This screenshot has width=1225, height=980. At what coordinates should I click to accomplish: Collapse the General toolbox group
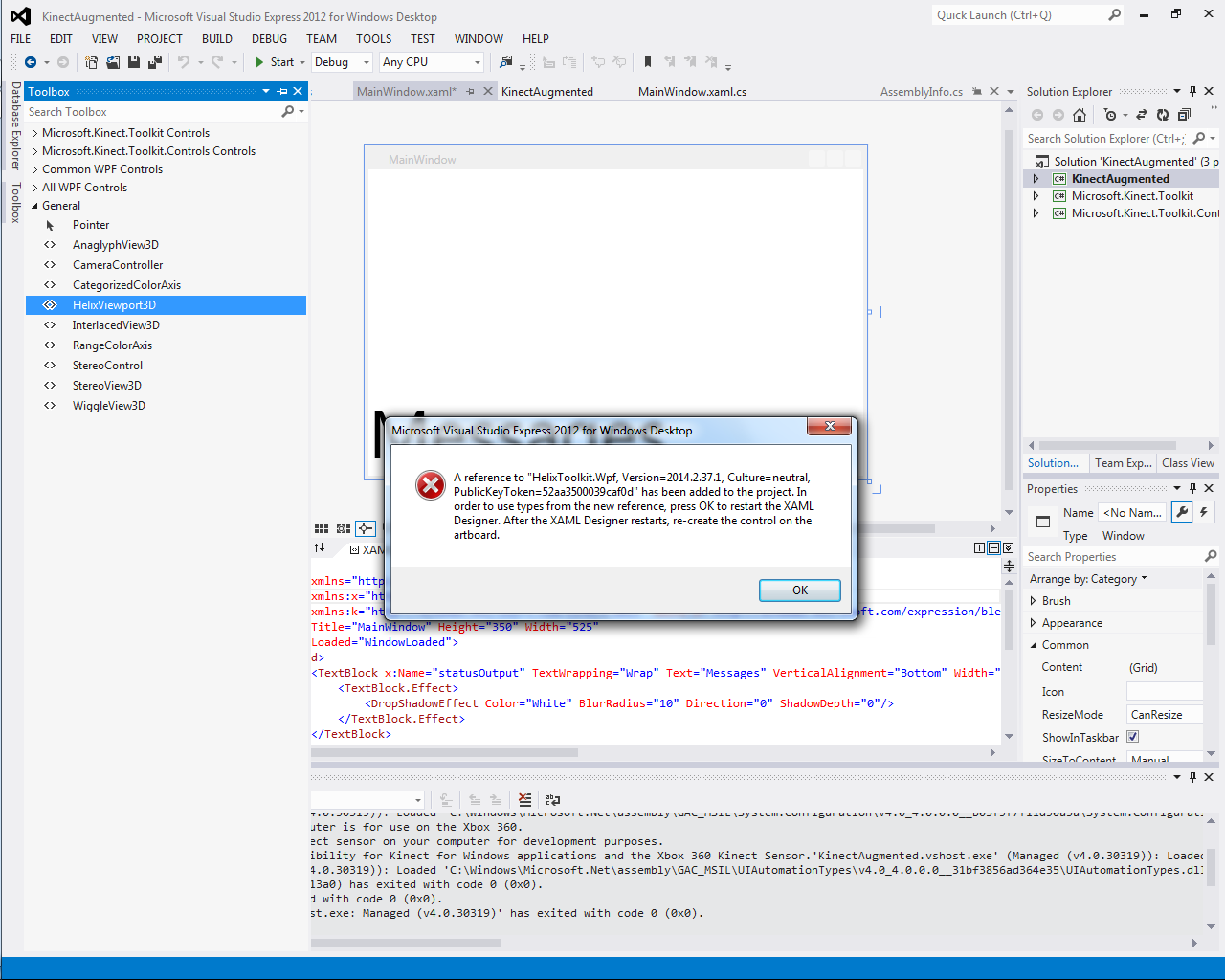click(34, 206)
